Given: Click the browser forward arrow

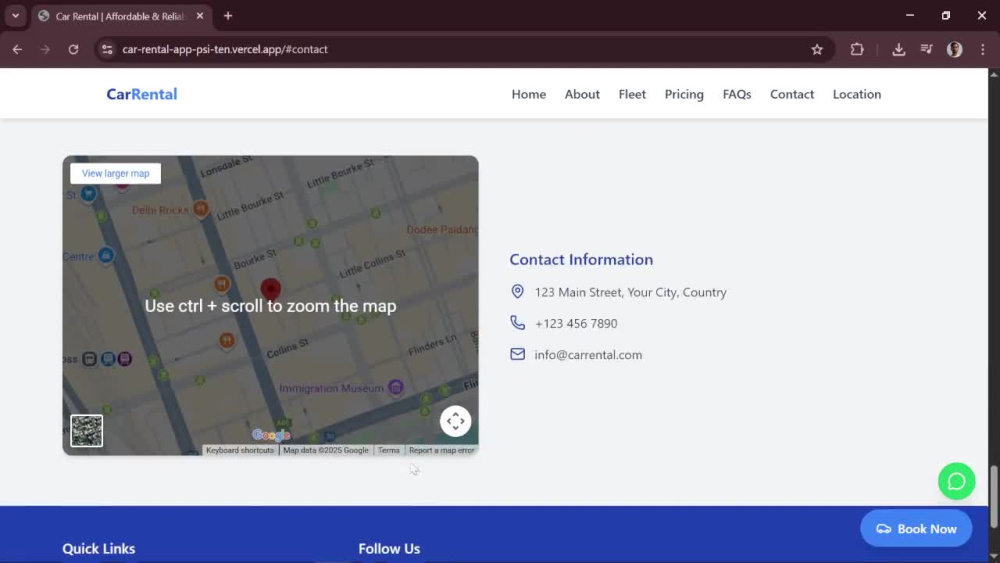Looking at the screenshot, I should tap(45, 49).
